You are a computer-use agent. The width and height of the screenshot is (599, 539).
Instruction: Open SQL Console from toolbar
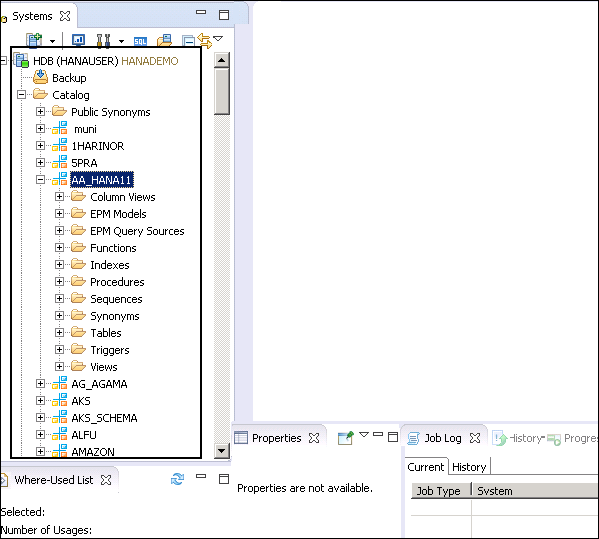(x=140, y=41)
